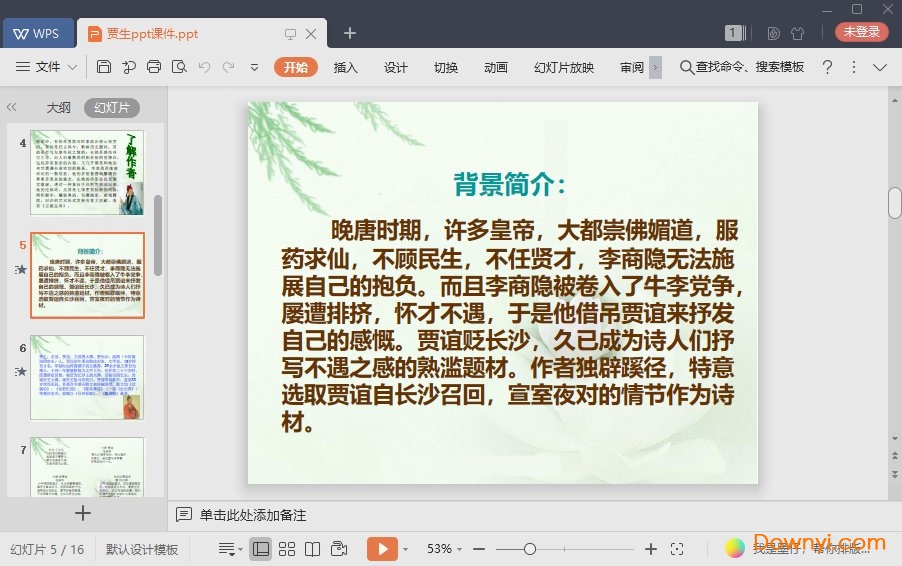Undo the last action
Screen dimensions: 902x566
click(204, 67)
